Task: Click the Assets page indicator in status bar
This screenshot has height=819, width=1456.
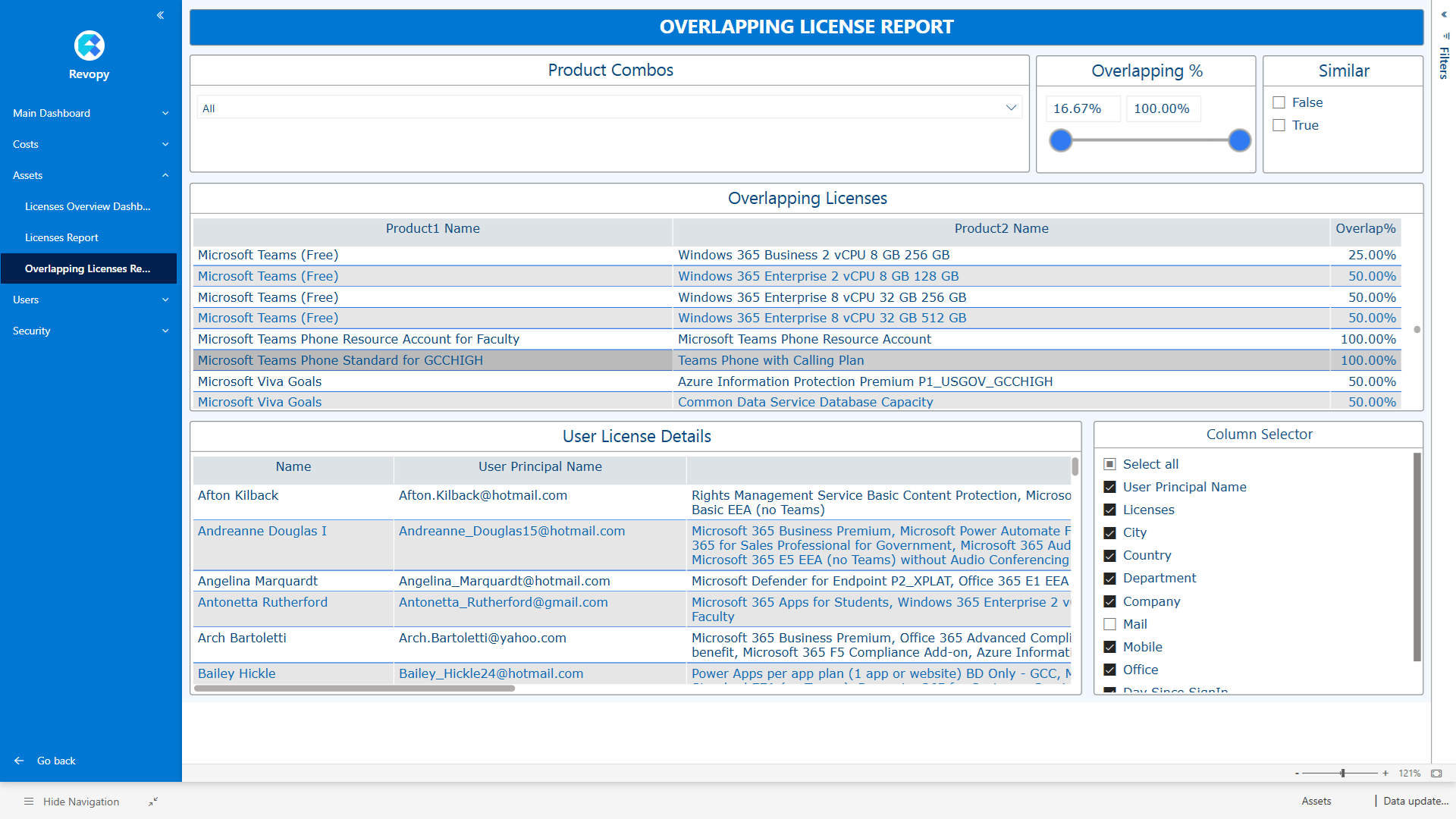Action: click(1316, 801)
